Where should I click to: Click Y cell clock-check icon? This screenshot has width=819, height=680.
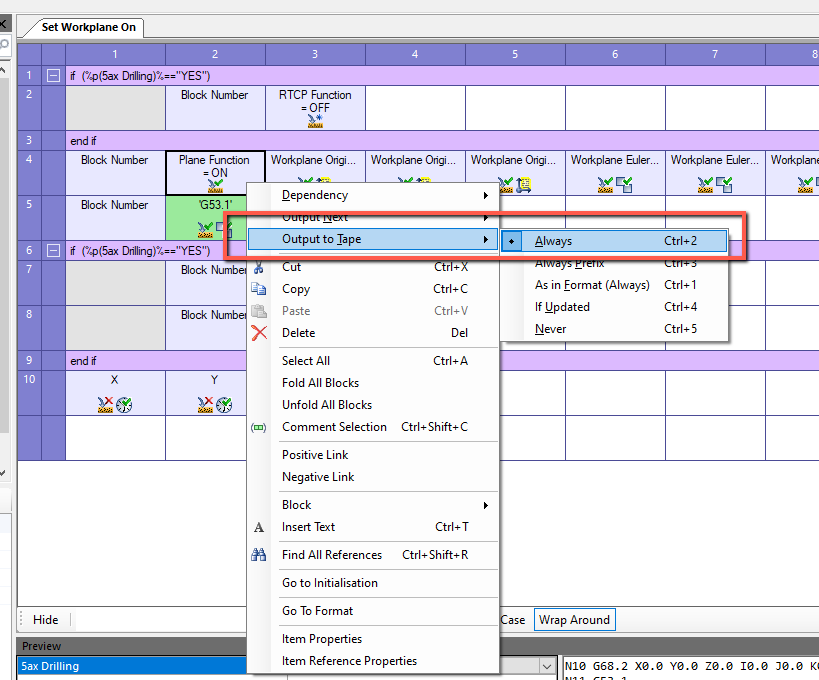click(x=224, y=405)
